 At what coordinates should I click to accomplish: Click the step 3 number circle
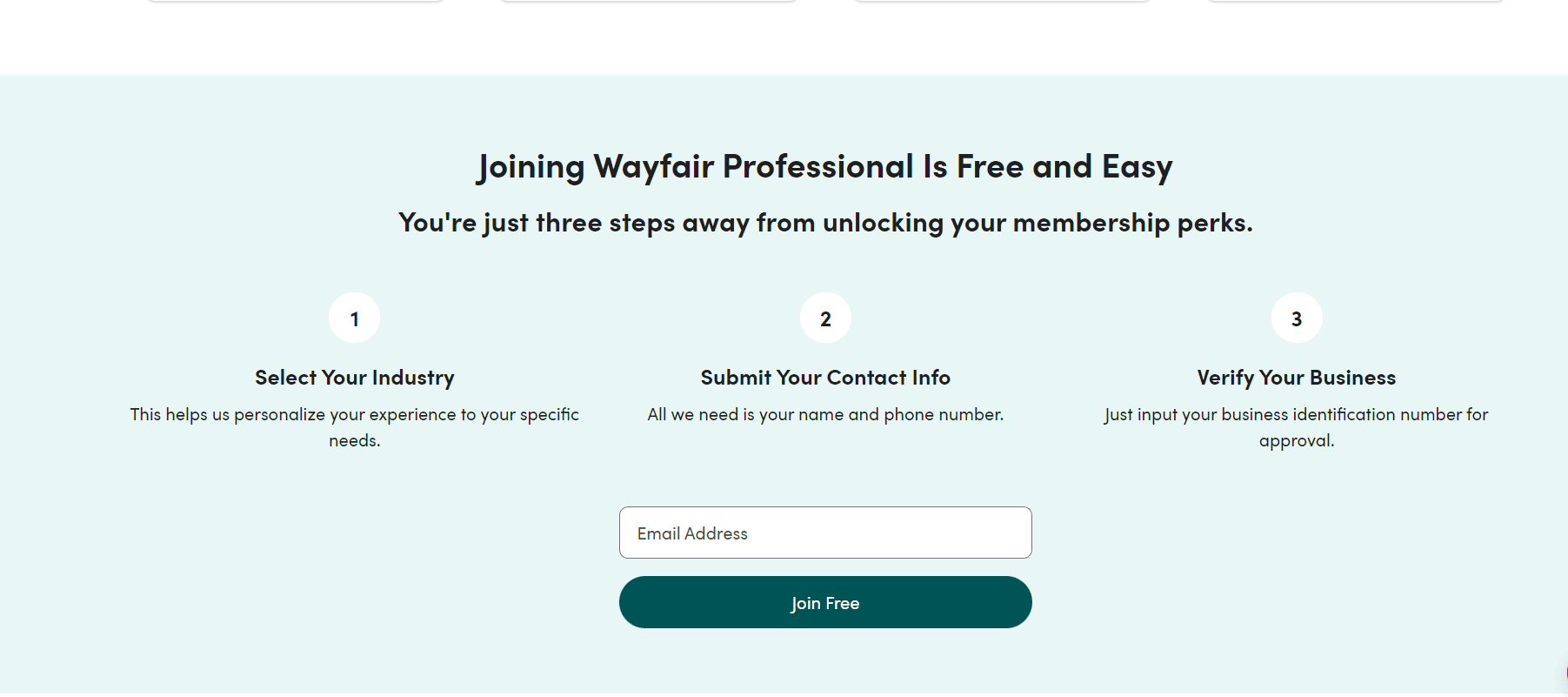click(x=1297, y=318)
